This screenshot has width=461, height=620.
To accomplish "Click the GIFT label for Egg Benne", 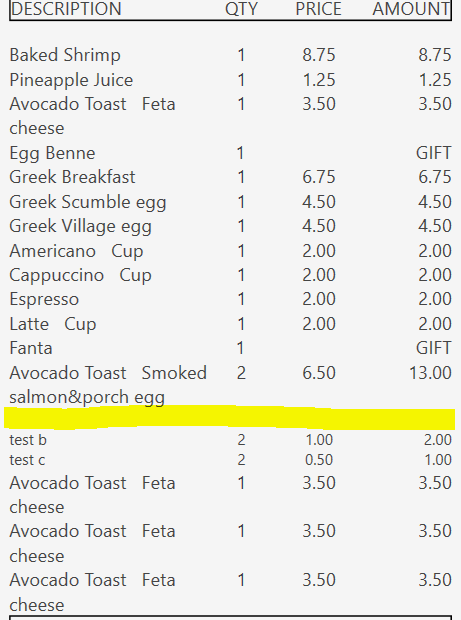I will pyautogui.click(x=433, y=153).
